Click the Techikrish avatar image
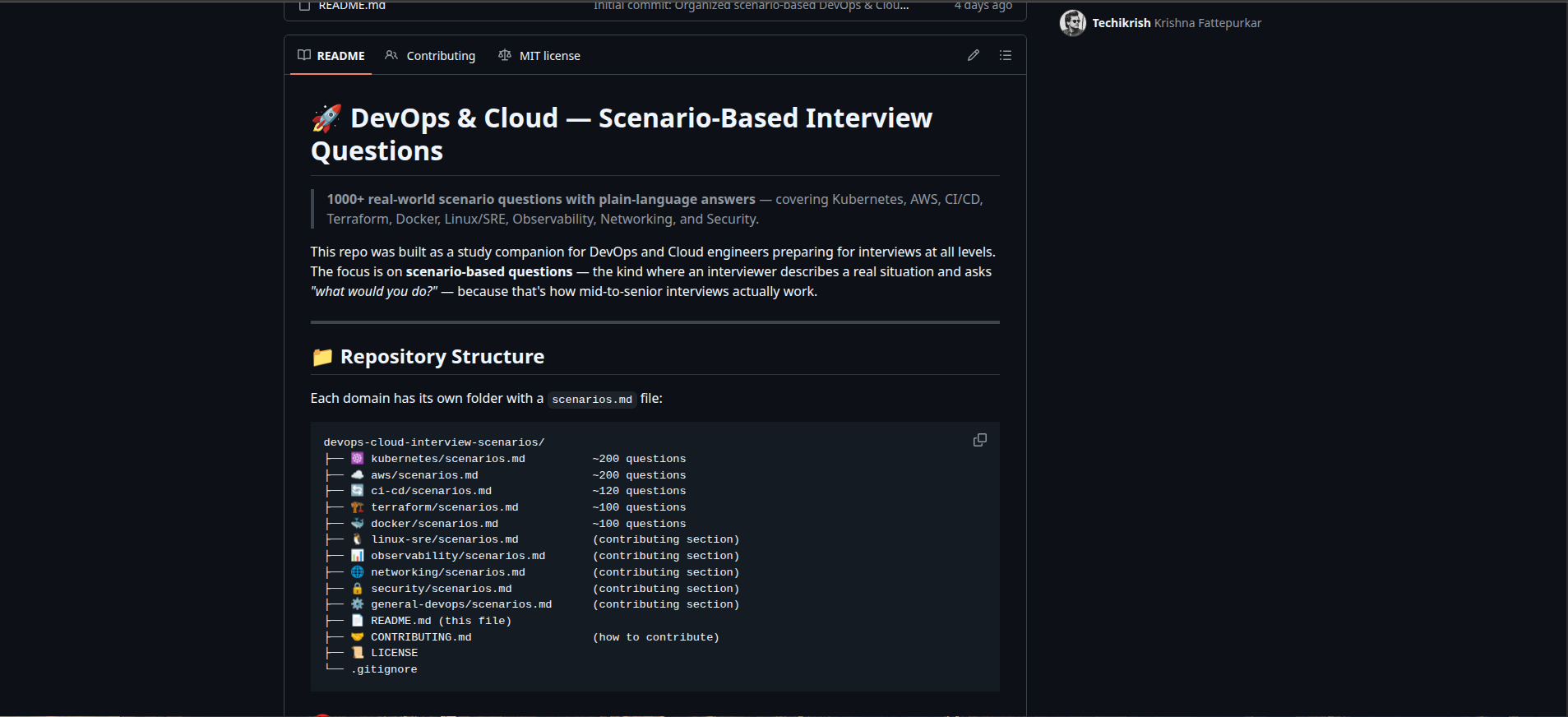The width and height of the screenshot is (1568, 717). coord(1073,23)
